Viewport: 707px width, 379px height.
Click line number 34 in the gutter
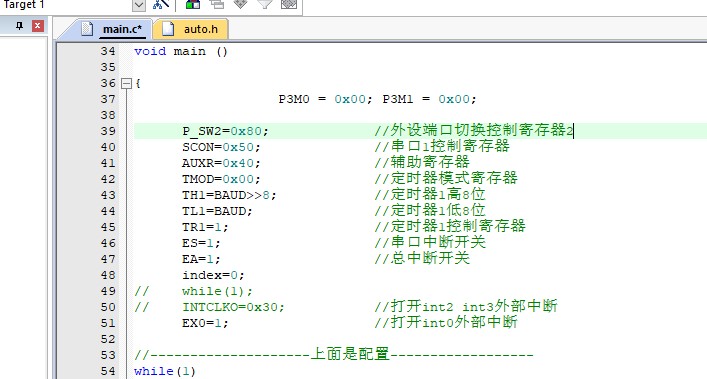point(108,51)
